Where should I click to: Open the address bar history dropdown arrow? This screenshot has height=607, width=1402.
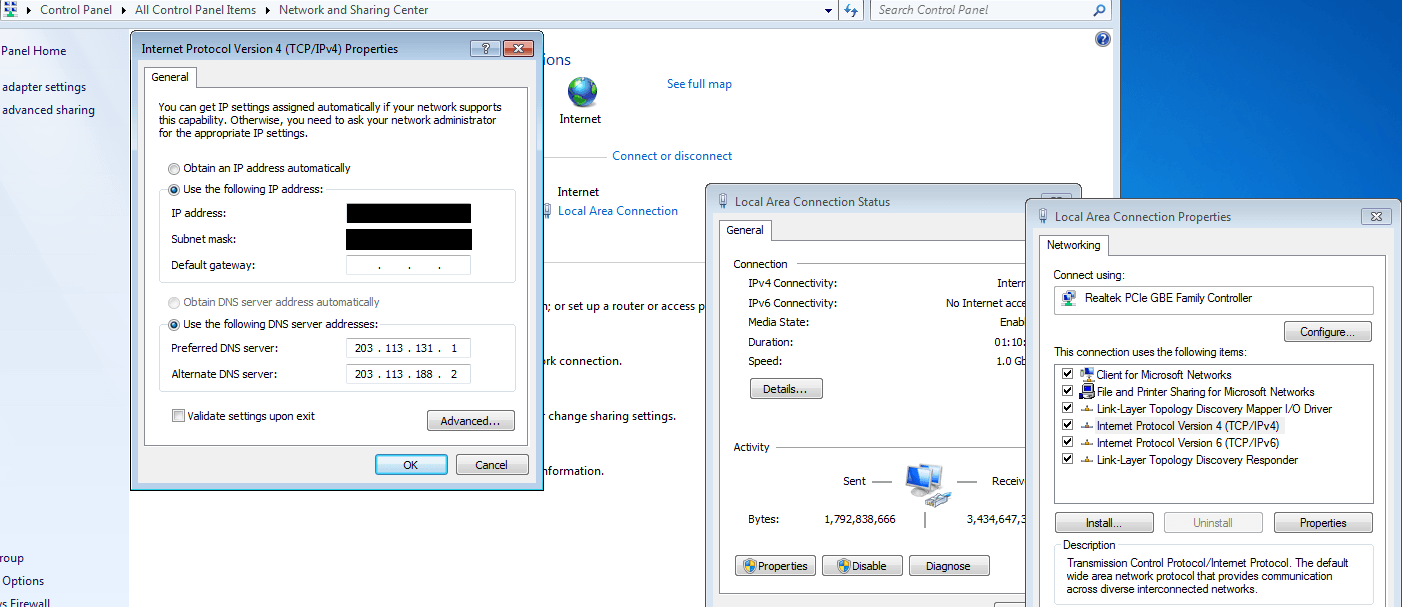click(828, 10)
